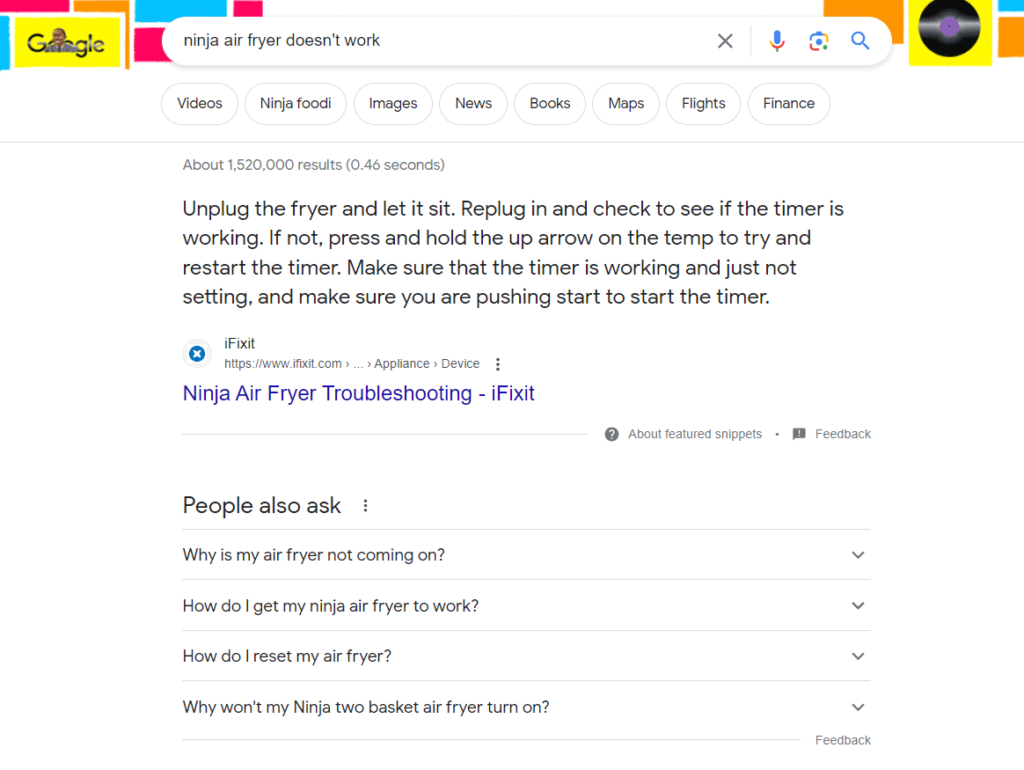Click the Google doodle logo

pyautogui.click(x=66, y=42)
